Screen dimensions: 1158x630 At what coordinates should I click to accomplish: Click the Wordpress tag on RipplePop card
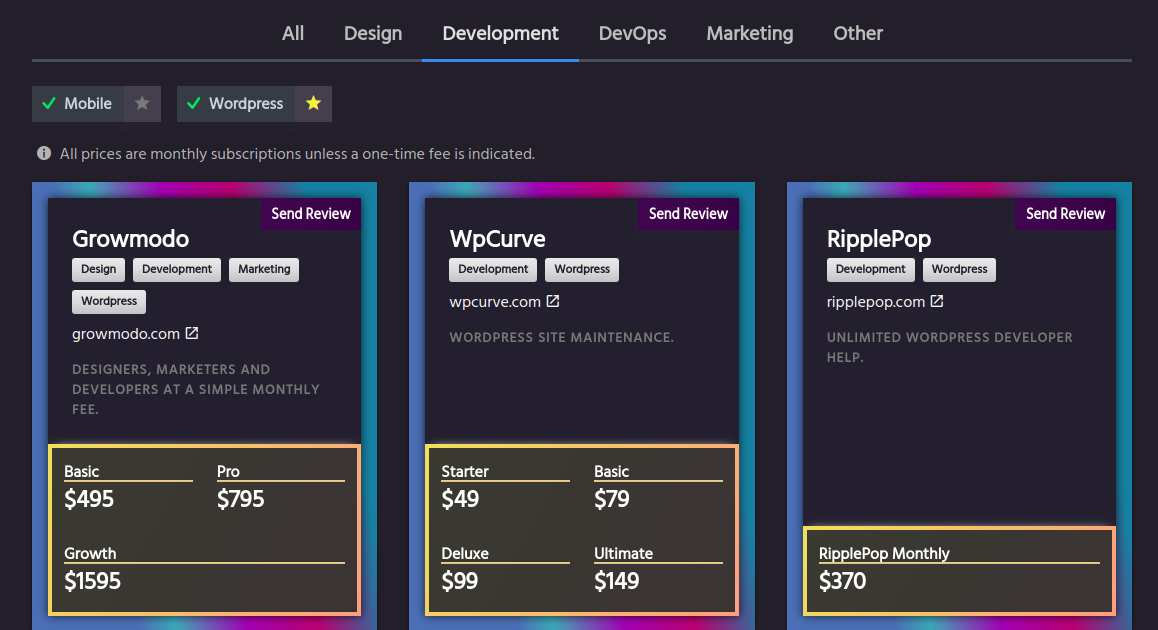pyautogui.click(x=959, y=270)
